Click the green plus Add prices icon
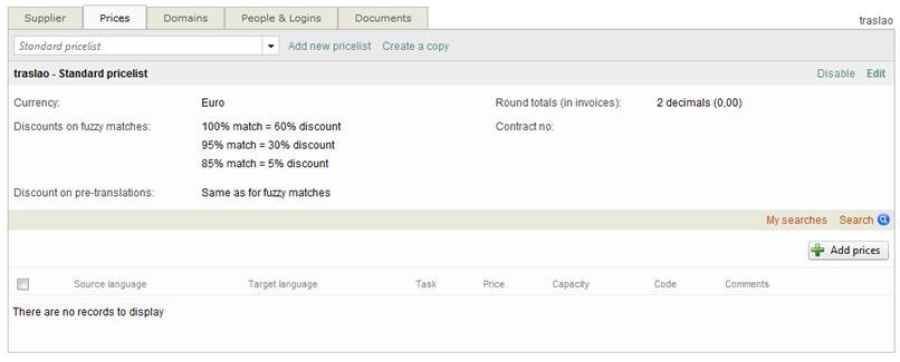Viewport: 900px width, 362px height. coord(818,250)
